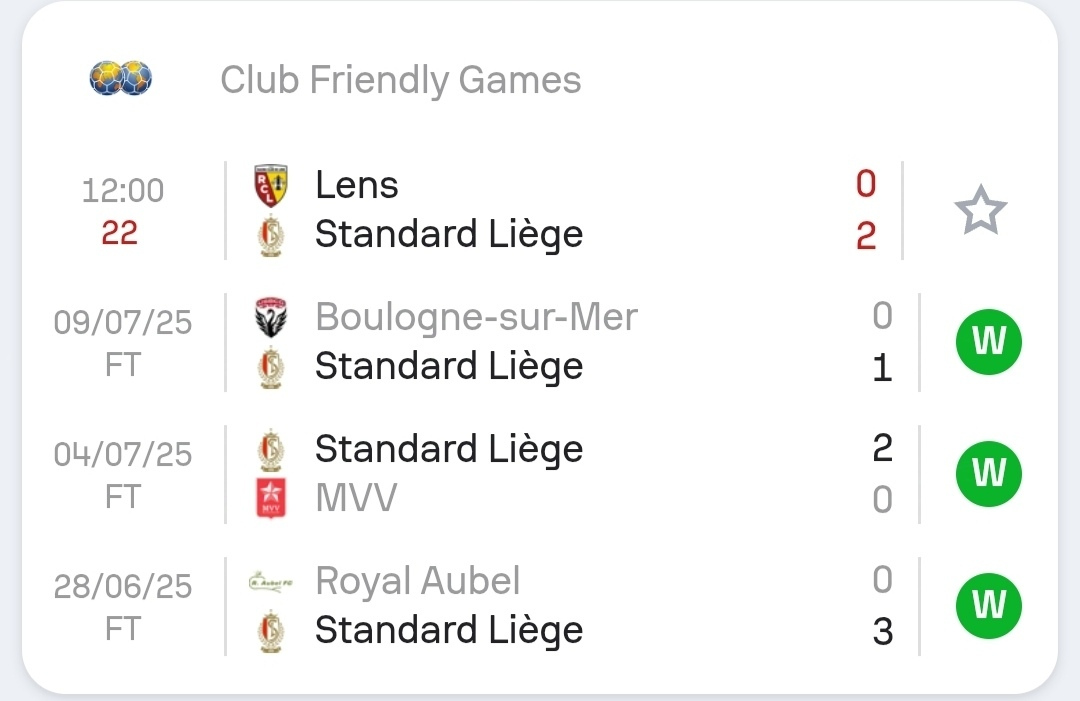Screen dimensions: 1080x701
Task: Click the MVV red star crest
Action: pyautogui.click(x=271, y=498)
